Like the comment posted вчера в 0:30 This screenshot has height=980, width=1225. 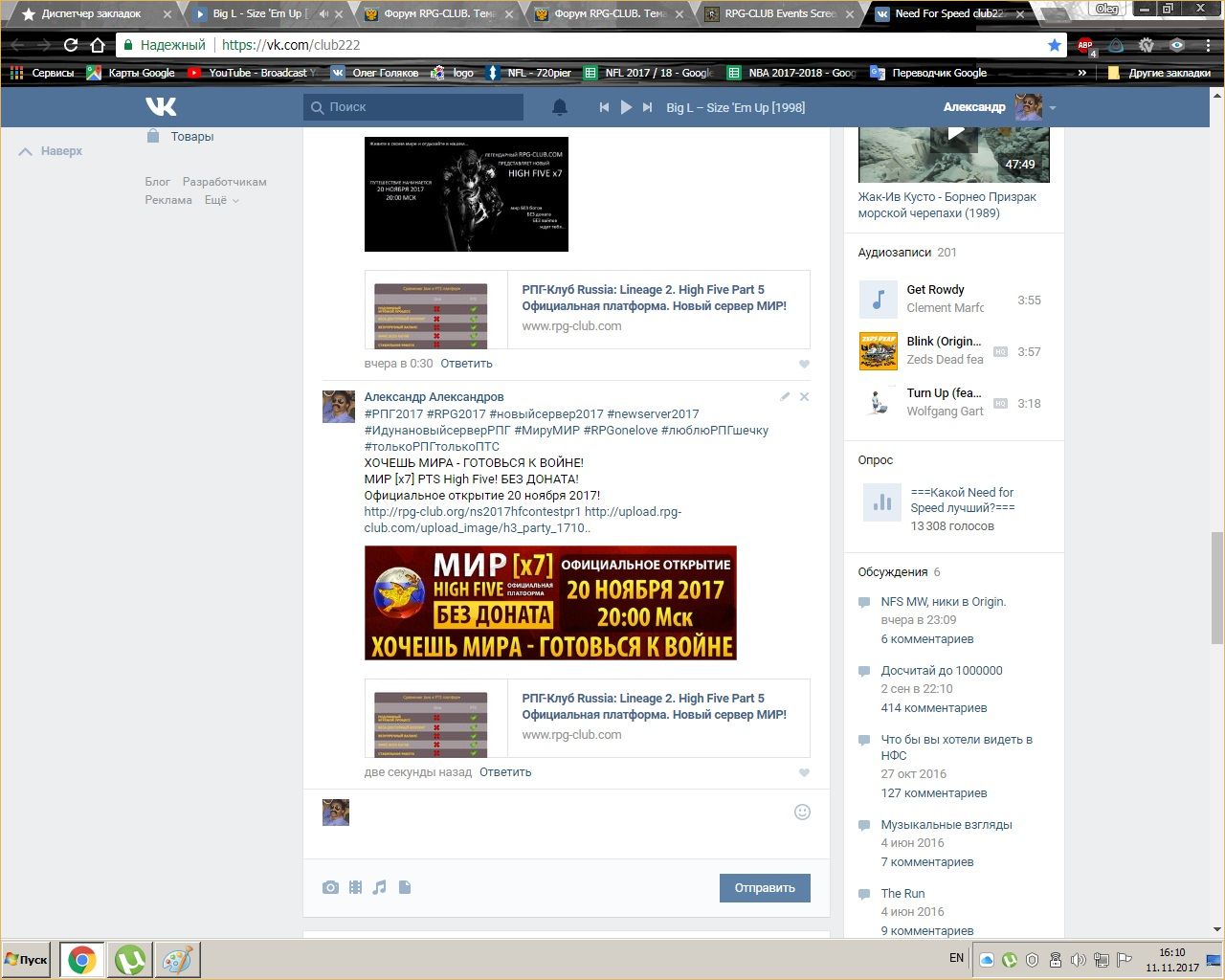804,364
